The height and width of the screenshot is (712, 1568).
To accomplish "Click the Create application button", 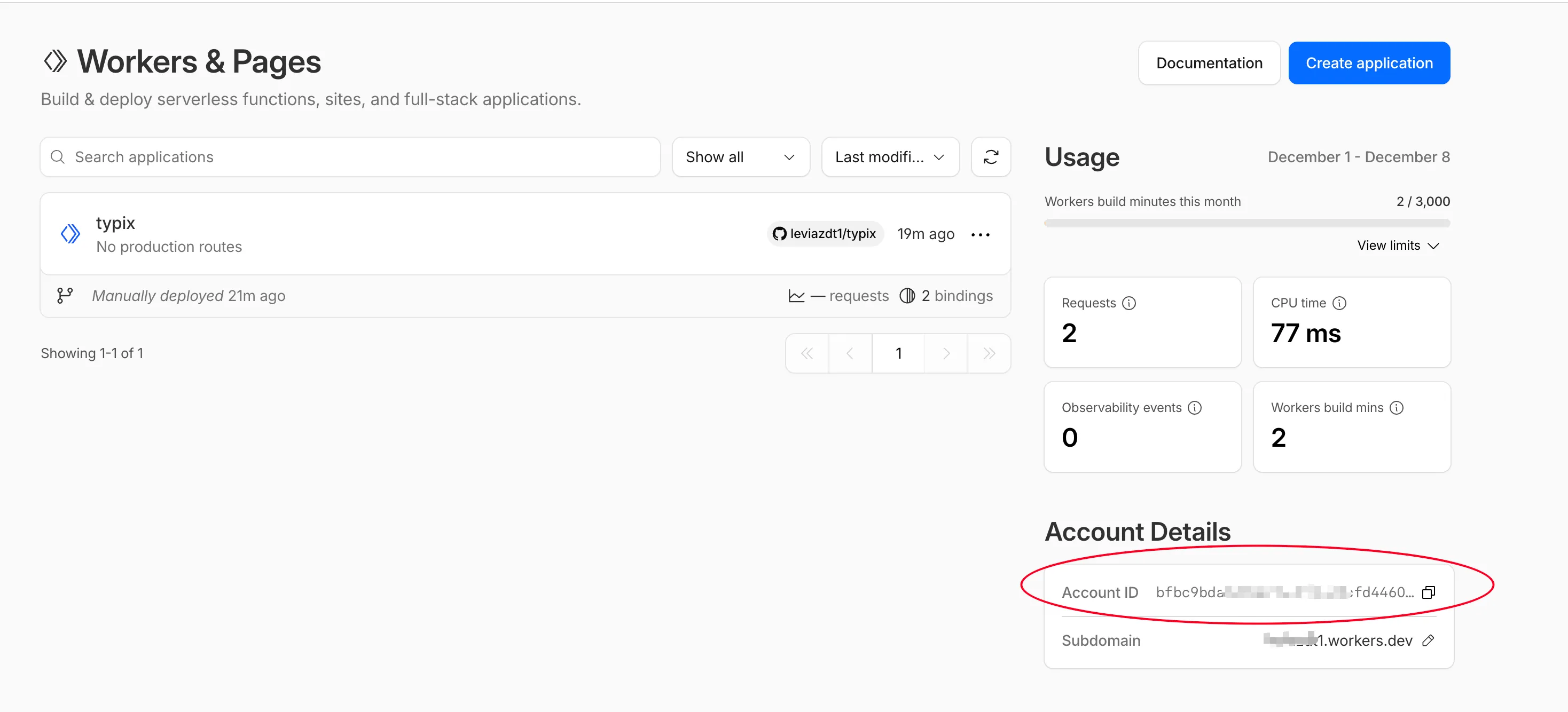I will [1368, 64].
